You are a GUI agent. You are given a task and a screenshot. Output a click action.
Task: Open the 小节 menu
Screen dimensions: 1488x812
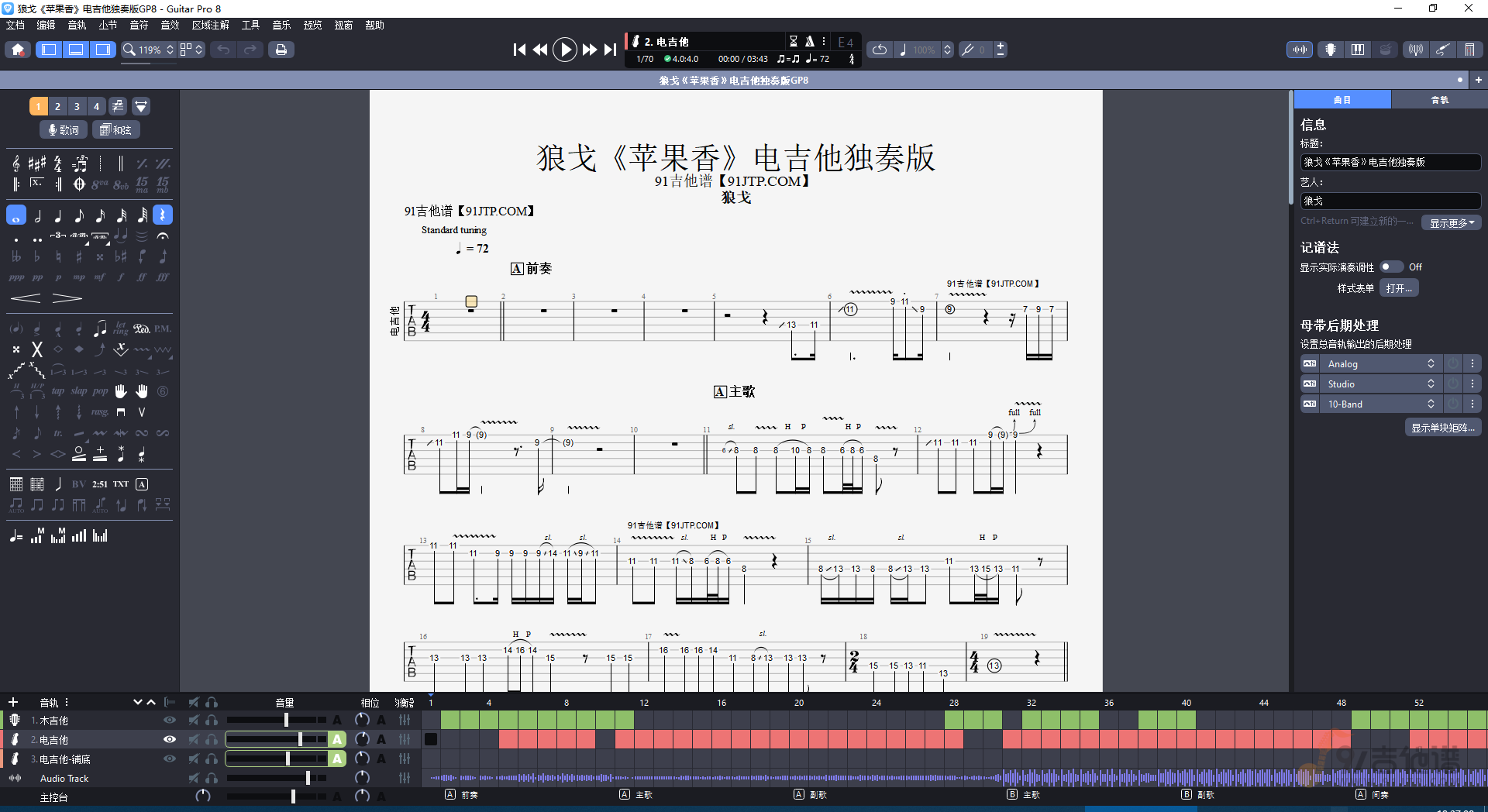click(x=108, y=25)
